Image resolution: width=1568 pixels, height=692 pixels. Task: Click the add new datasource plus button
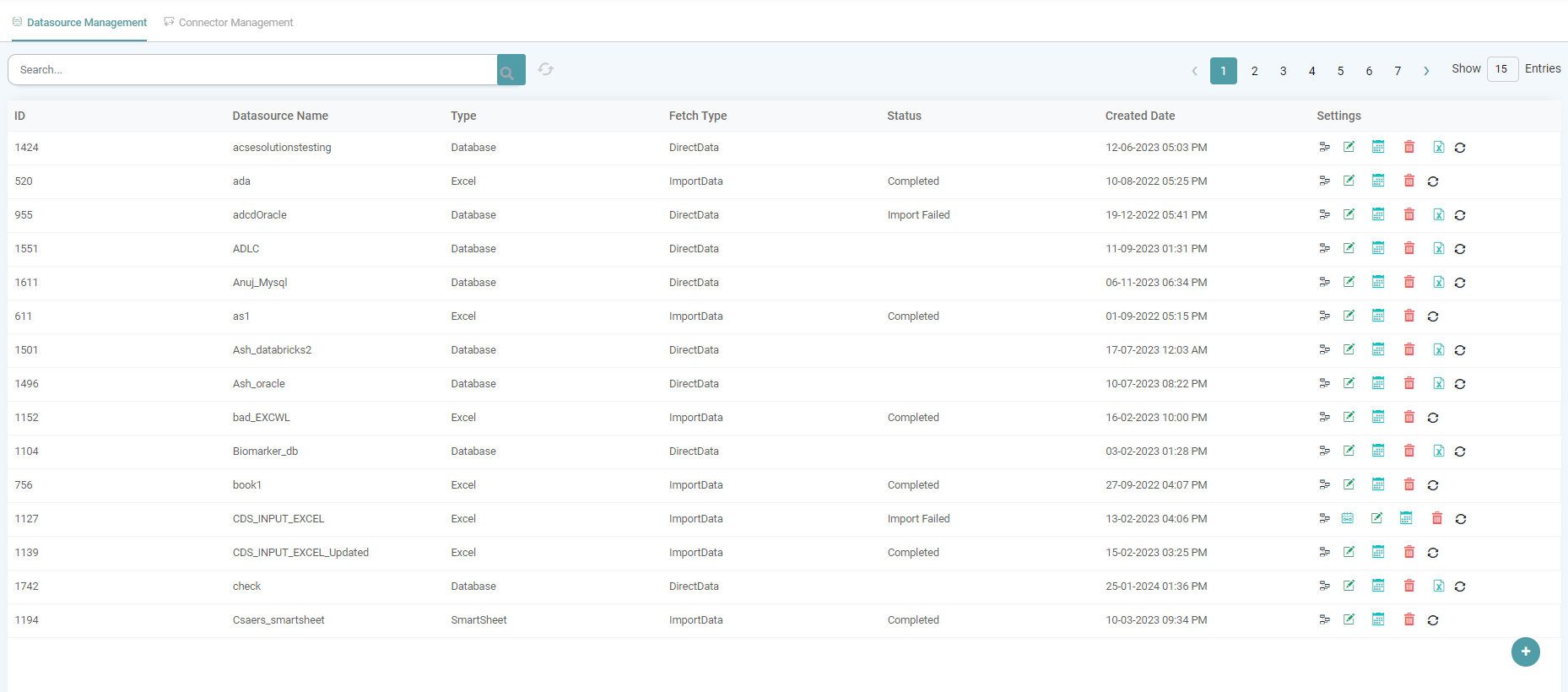pos(1525,651)
